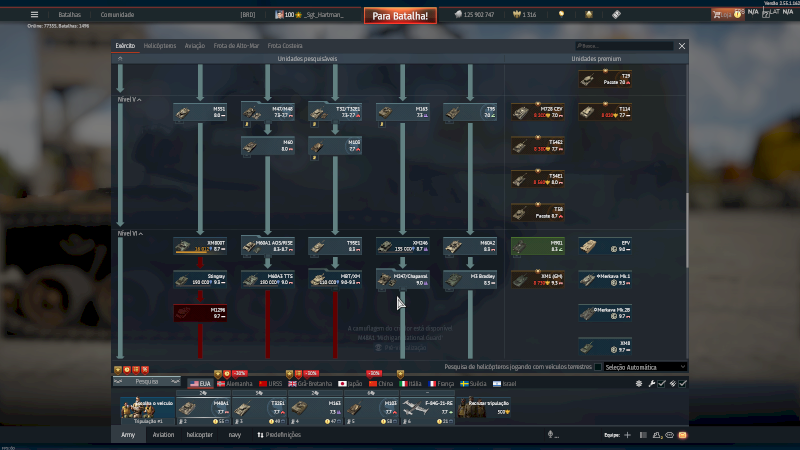Open the Comunidade menu

click(x=117, y=15)
